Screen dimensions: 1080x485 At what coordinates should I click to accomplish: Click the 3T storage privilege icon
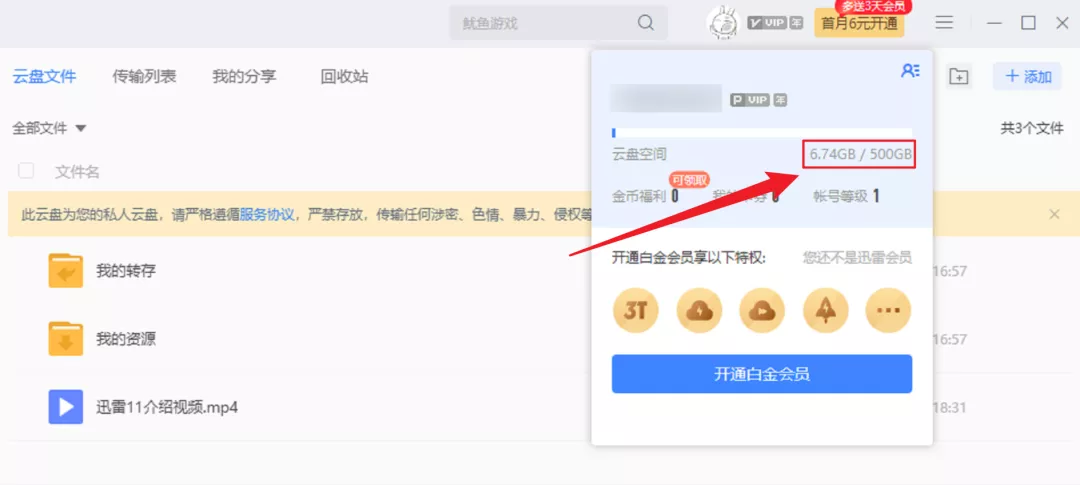click(636, 311)
